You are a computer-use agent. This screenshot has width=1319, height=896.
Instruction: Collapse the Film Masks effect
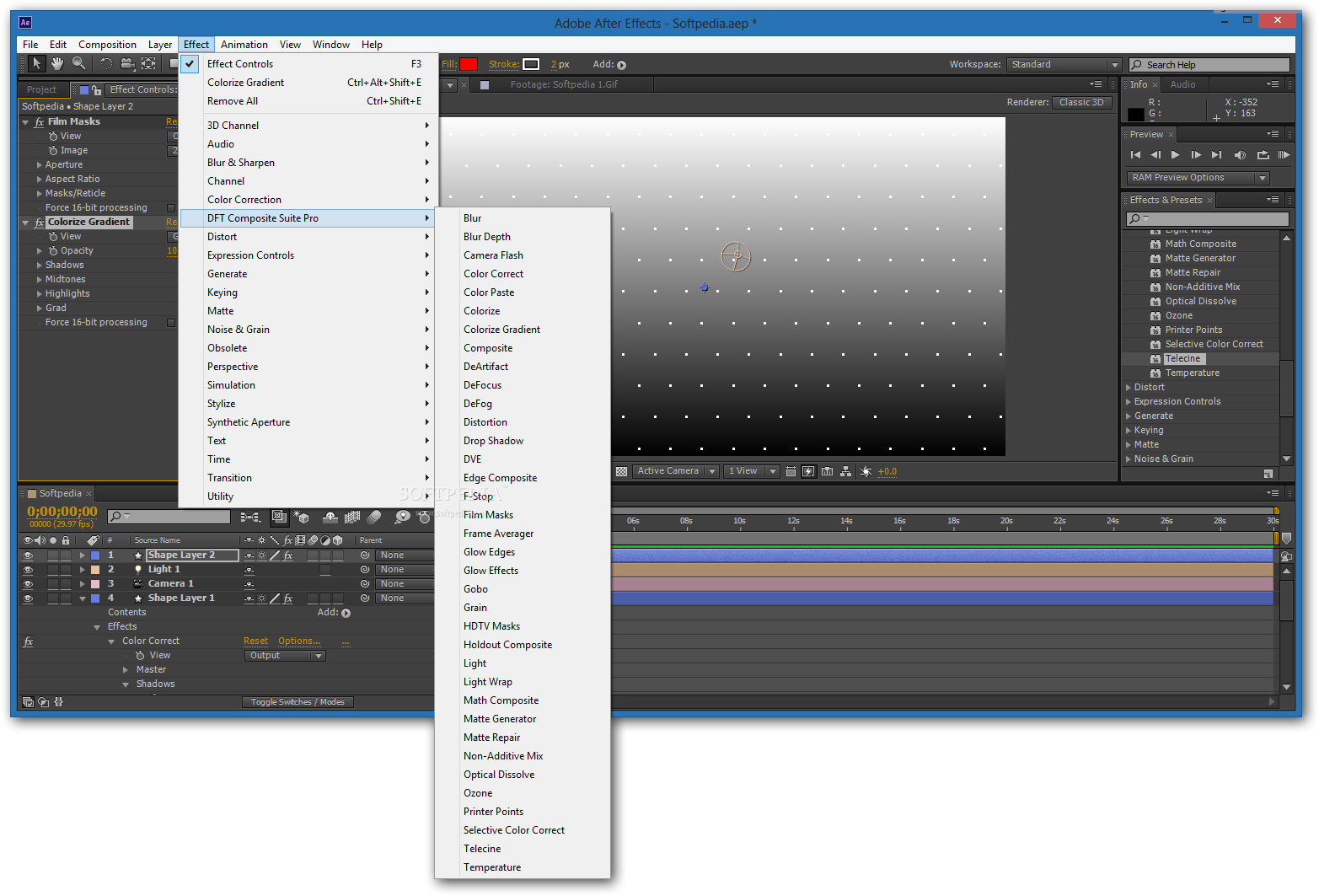[25, 122]
